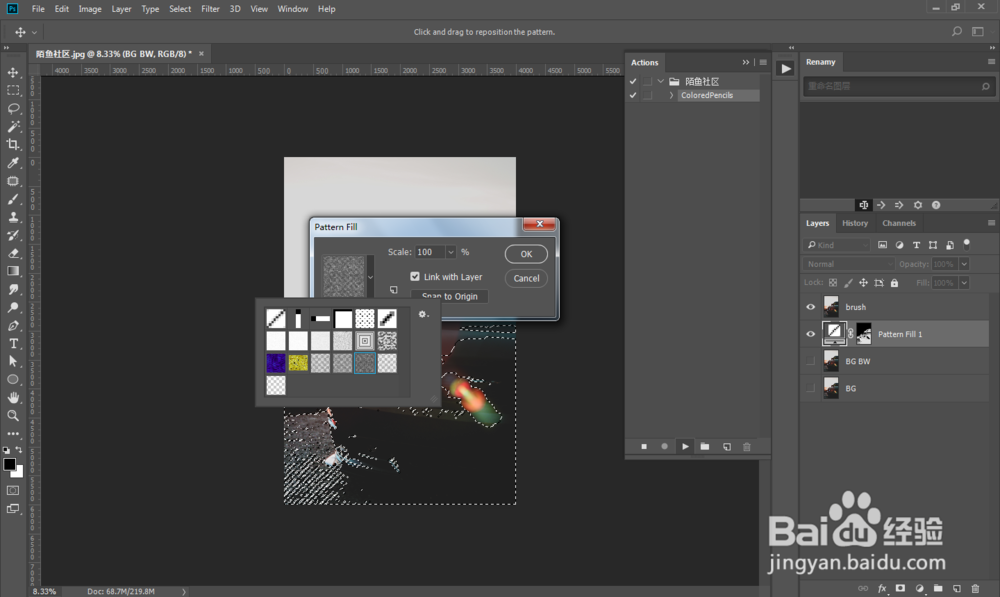Select the Hand tool
This screenshot has width=1000, height=597.
point(13,397)
